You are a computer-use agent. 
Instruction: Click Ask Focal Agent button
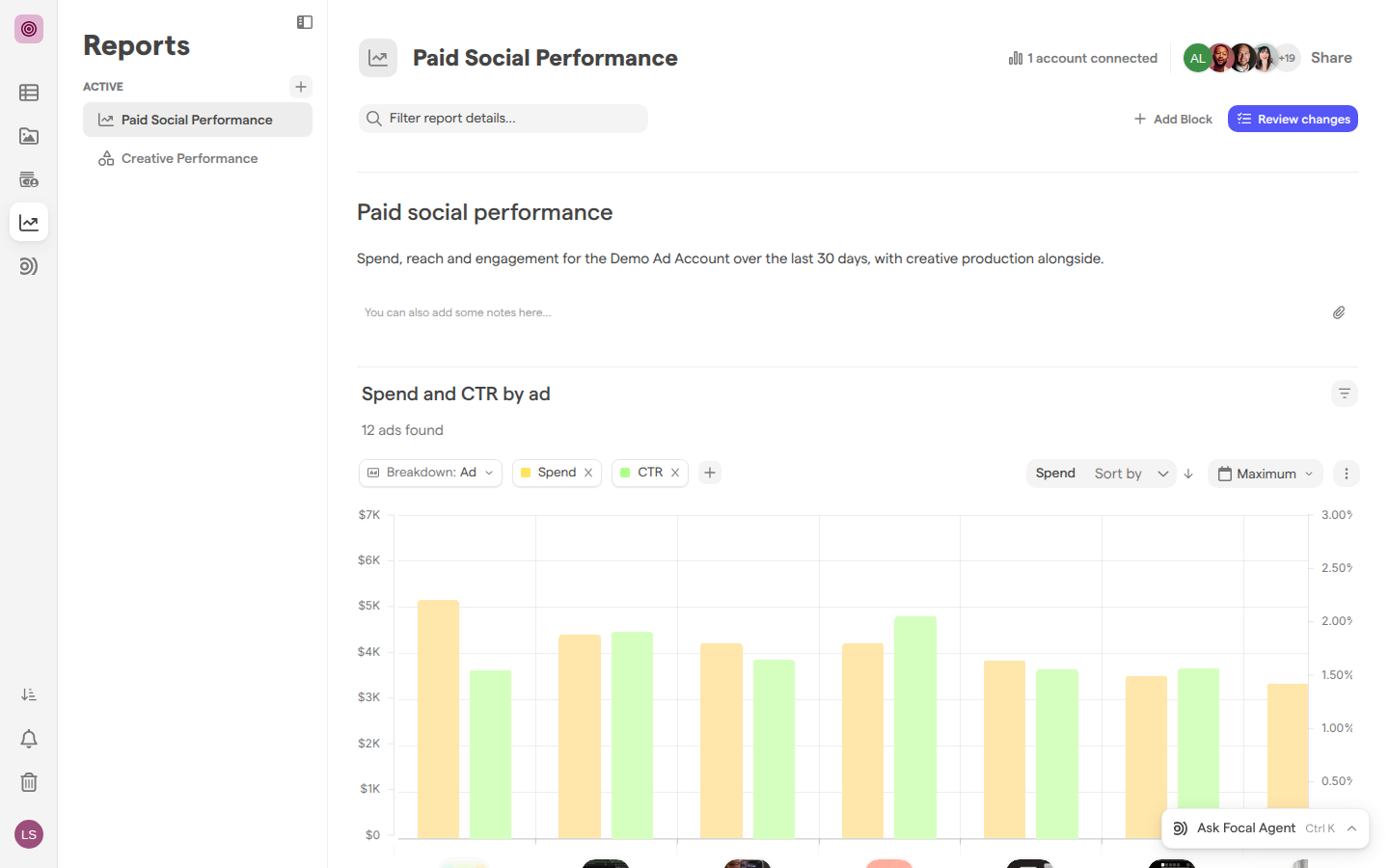[x=1266, y=828]
